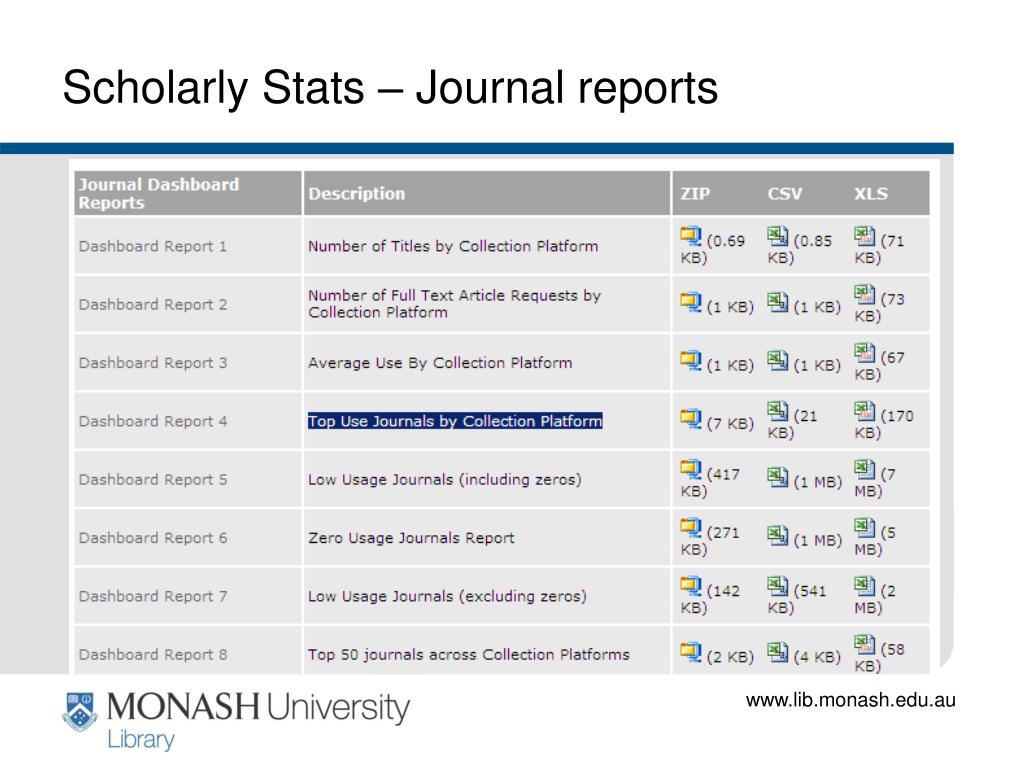Click the (0.69 KB) ZIP size text
Image resolution: width=1024 pixels, height=768 pixels.
[713, 249]
